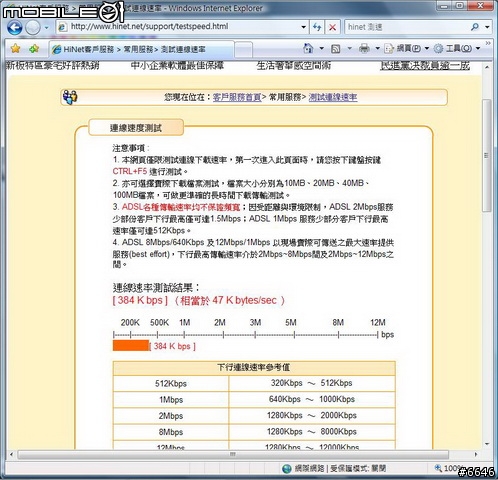
Task: Open the search provider dropdown arrow
Action: (x=487, y=27)
